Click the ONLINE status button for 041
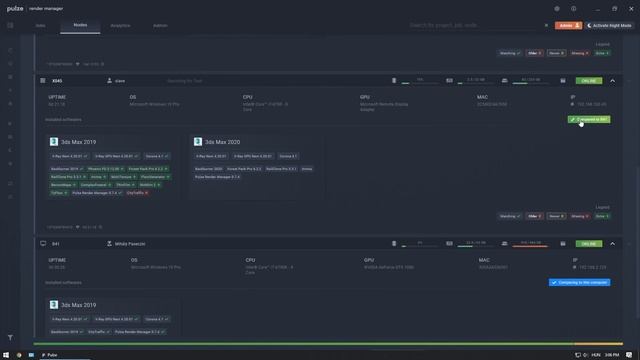Image resolution: width=640 pixels, height=360 pixels. (589, 244)
